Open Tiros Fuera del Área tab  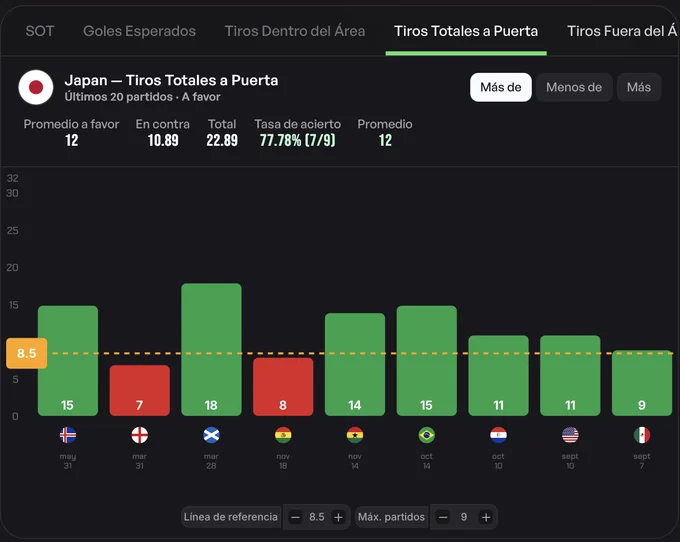[x=621, y=31]
